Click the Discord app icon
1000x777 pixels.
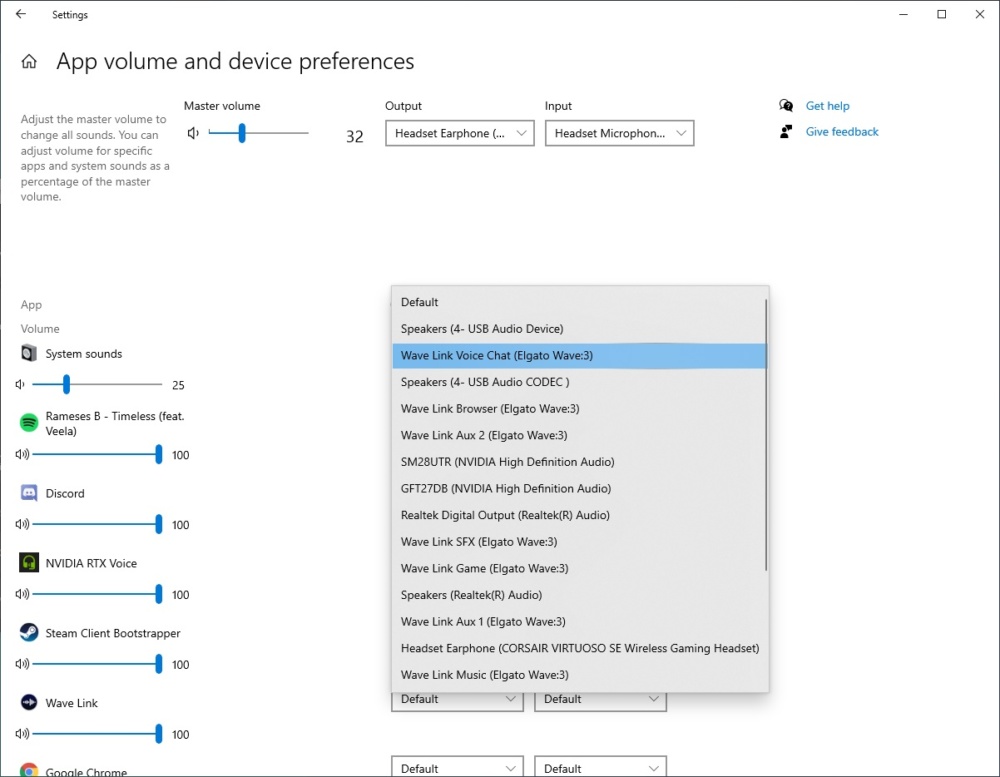pyautogui.click(x=29, y=493)
